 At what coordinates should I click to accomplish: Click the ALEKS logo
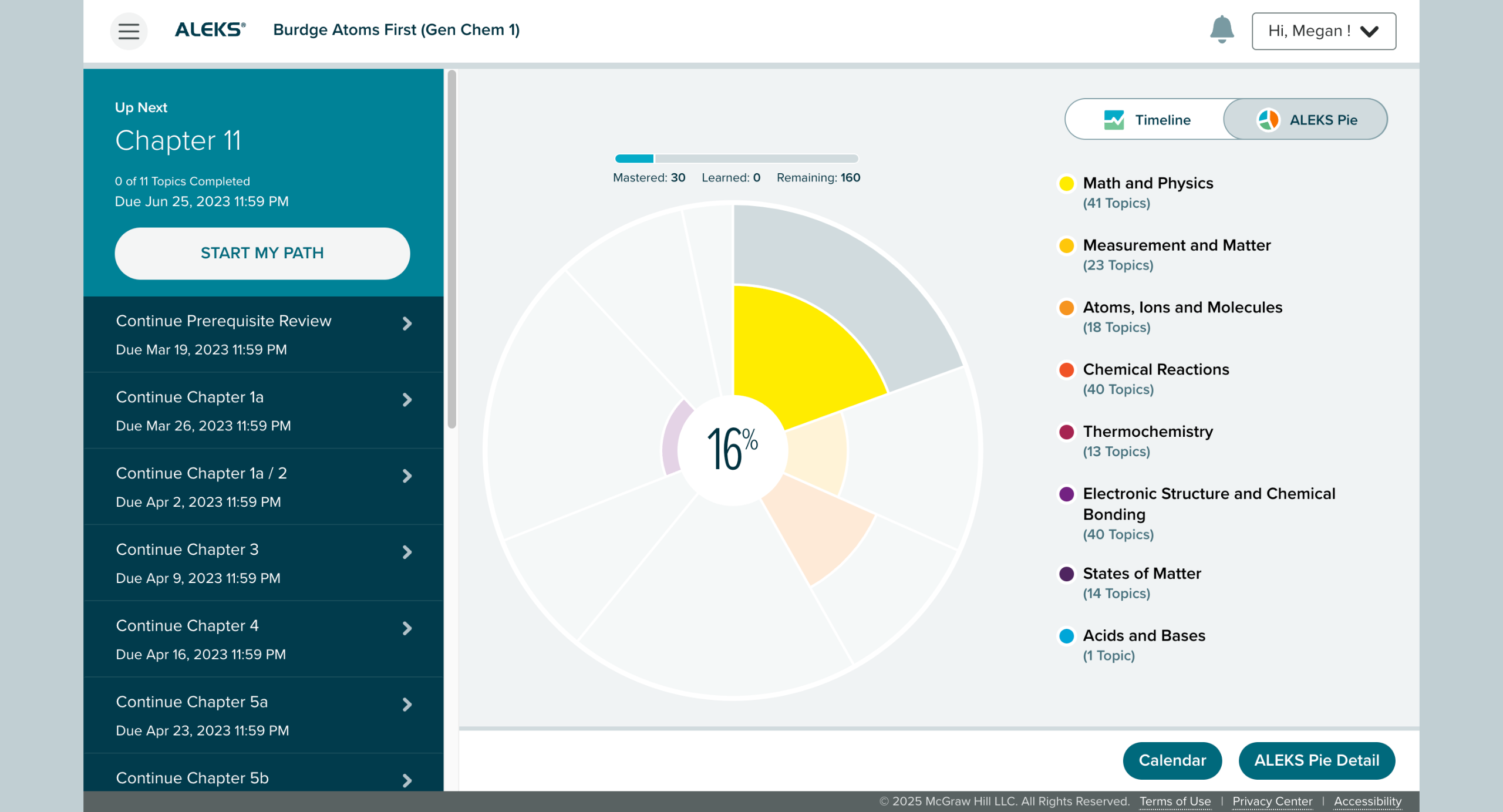[210, 29]
